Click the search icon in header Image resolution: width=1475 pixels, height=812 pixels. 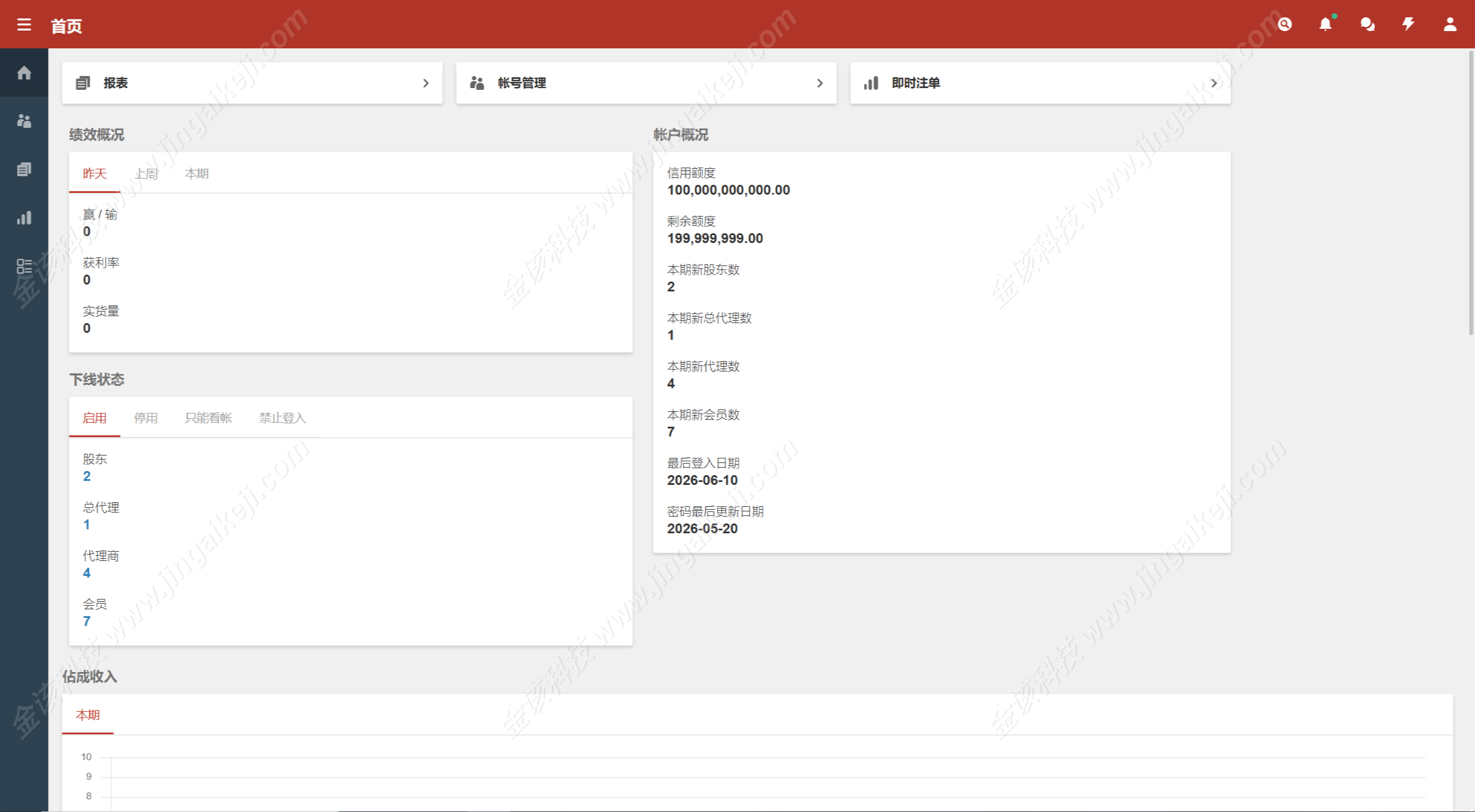[x=1284, y=24]
